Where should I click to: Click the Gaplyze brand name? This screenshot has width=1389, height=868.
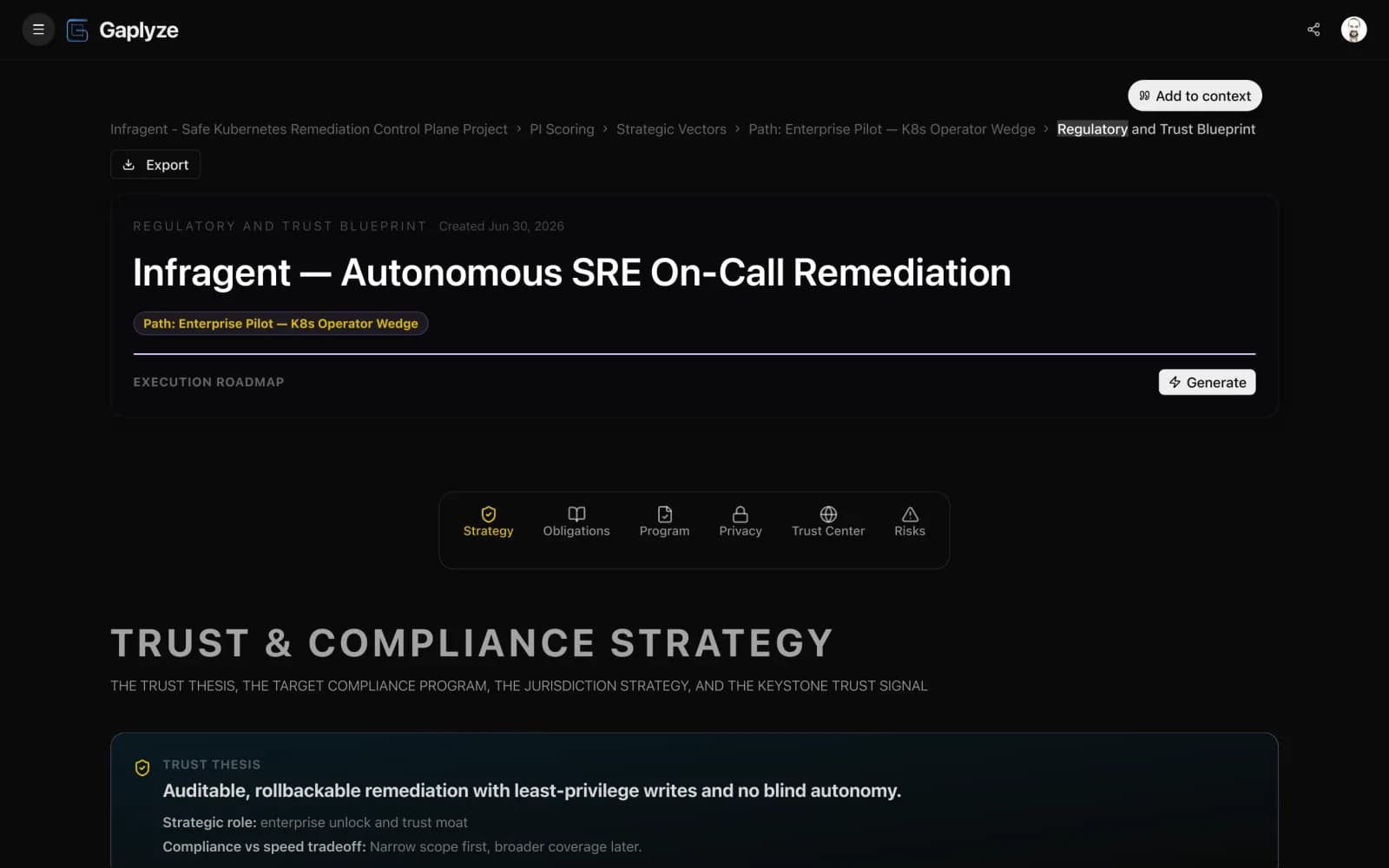click(x=139, y=30)
